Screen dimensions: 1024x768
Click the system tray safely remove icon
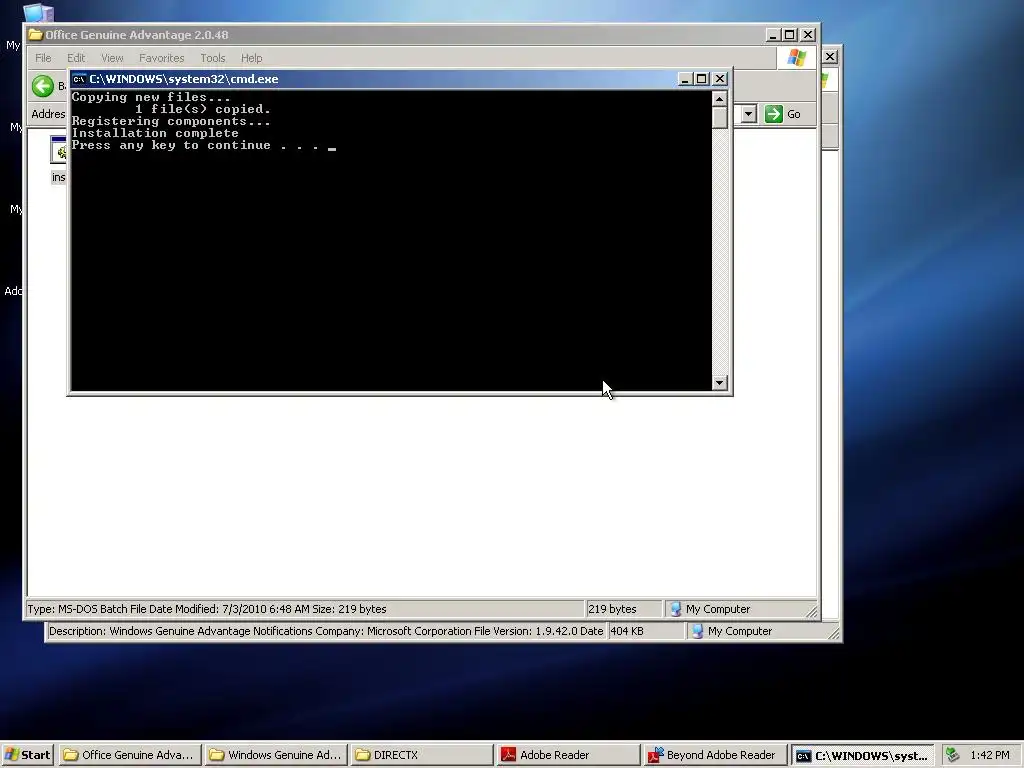[953, 755]
